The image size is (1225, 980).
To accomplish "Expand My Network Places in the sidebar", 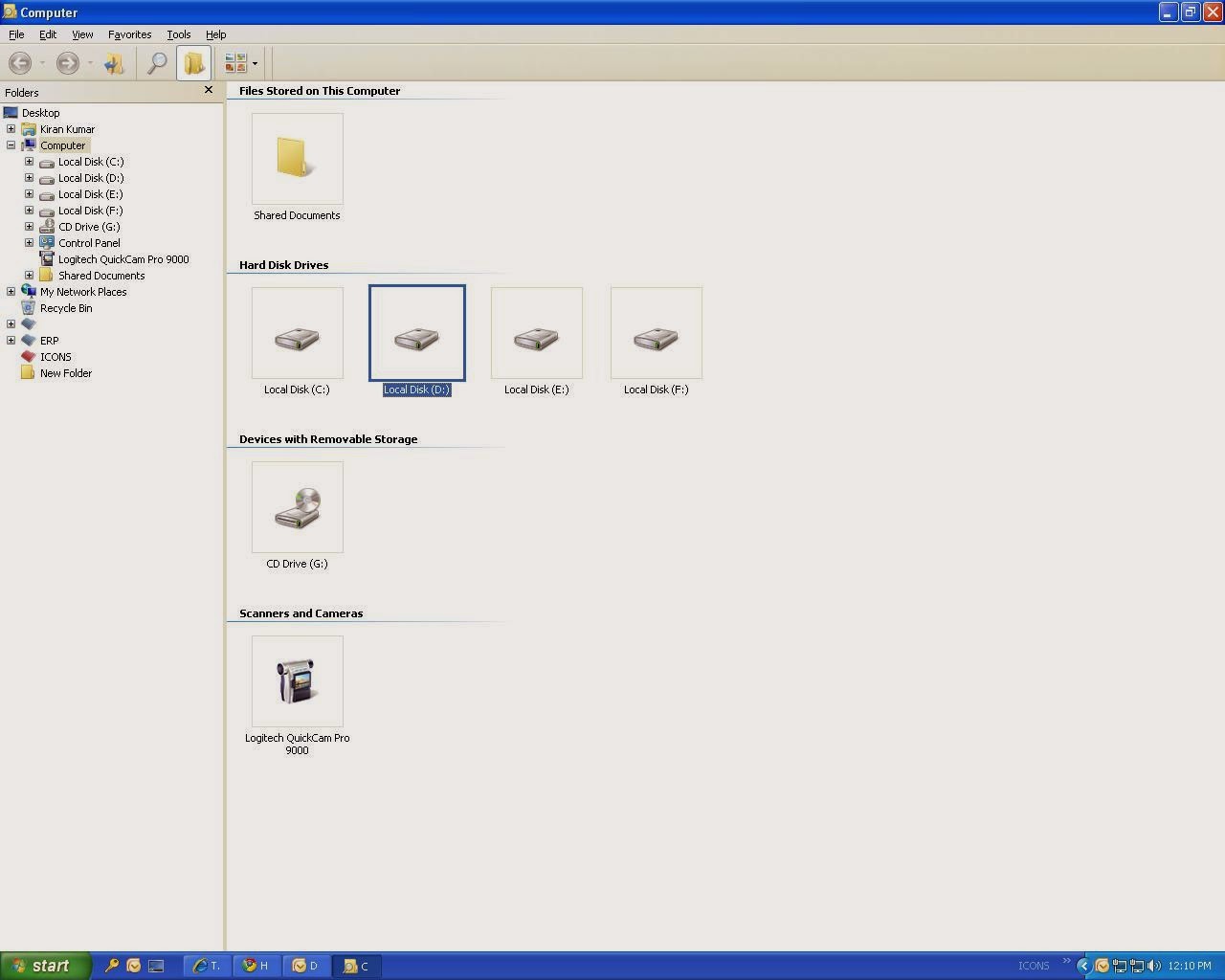I will coord(11,291).
